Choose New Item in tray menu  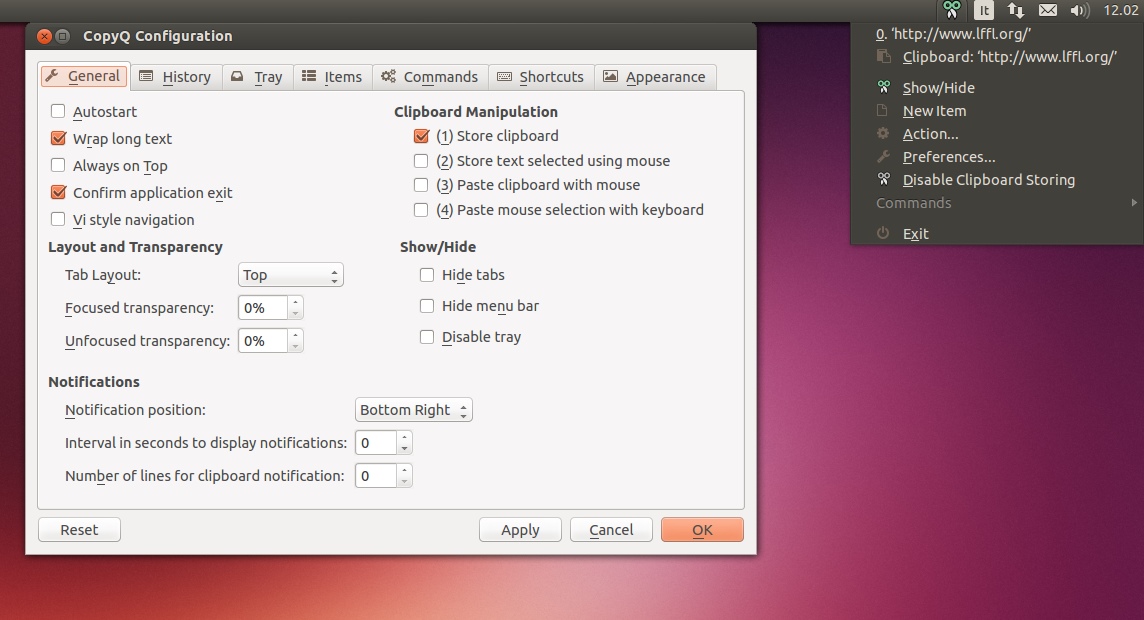click(x=997, y=111)
